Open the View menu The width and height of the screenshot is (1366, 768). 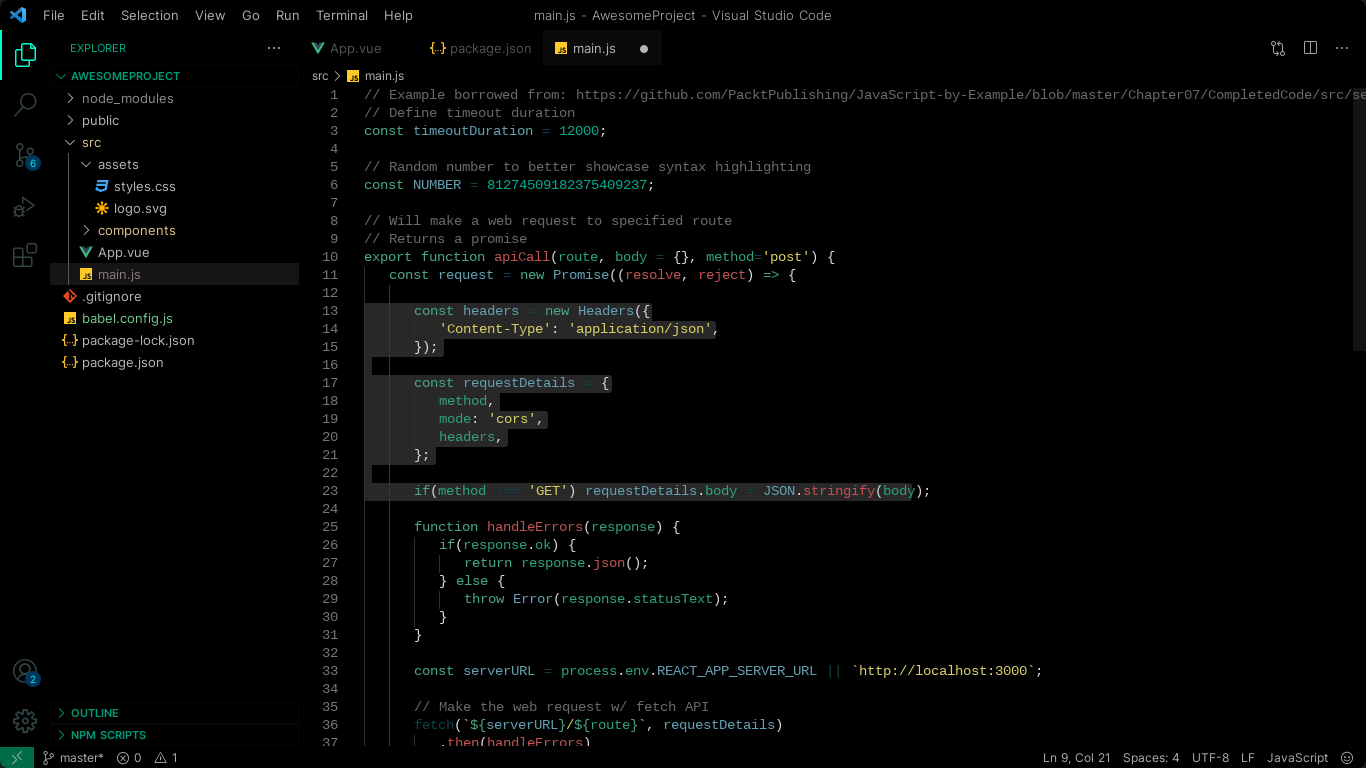pyautogui.click(x=210, y=15)
